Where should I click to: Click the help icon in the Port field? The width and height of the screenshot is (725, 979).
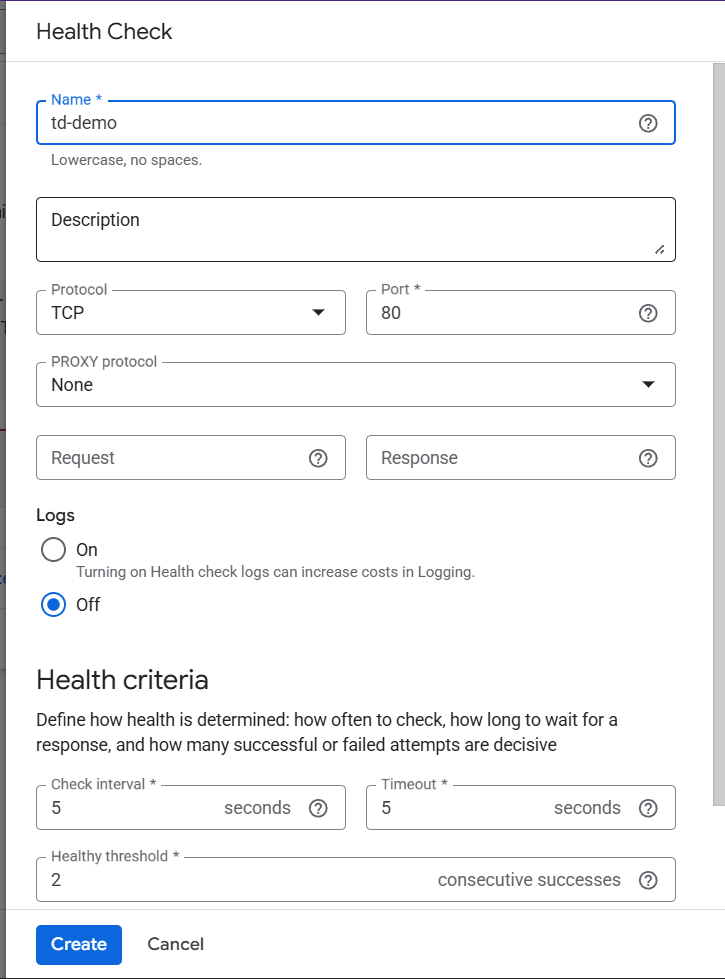(x=648, y=313)
